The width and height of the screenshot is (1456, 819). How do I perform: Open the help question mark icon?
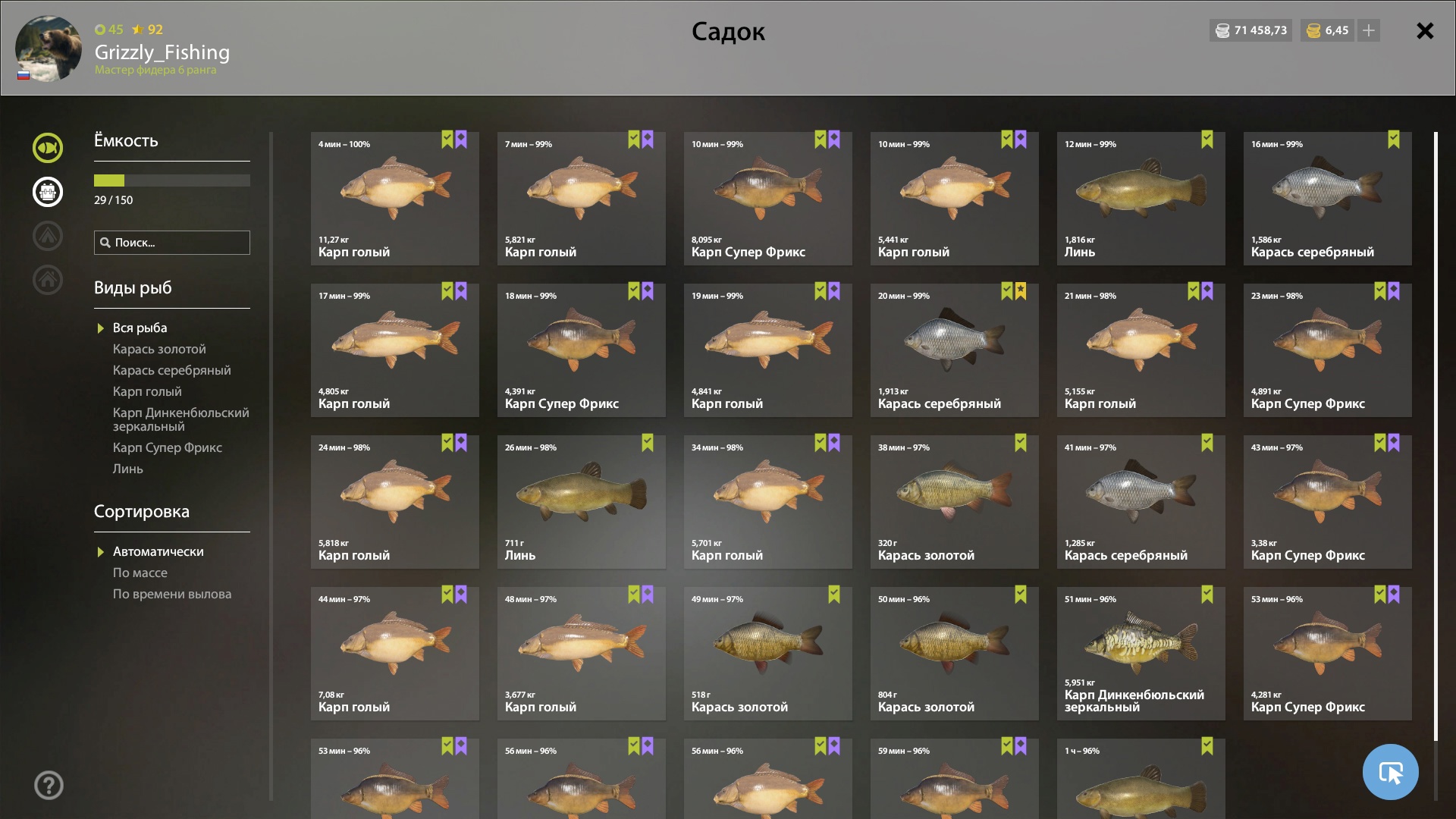tap(49, 785)
